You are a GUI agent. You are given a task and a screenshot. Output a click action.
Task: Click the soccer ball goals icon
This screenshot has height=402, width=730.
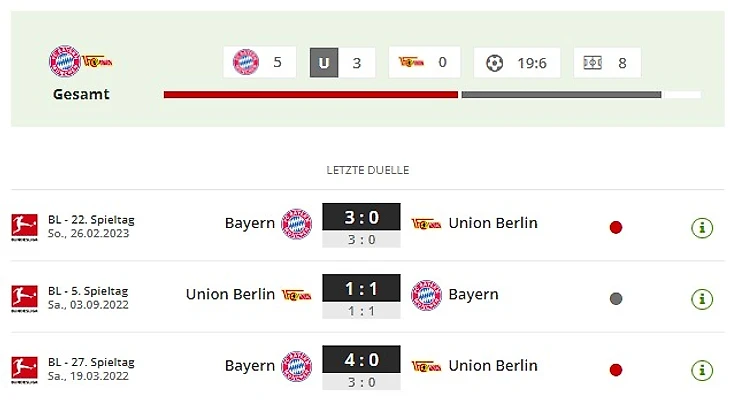pyautogui.click(x=494, y=63)
